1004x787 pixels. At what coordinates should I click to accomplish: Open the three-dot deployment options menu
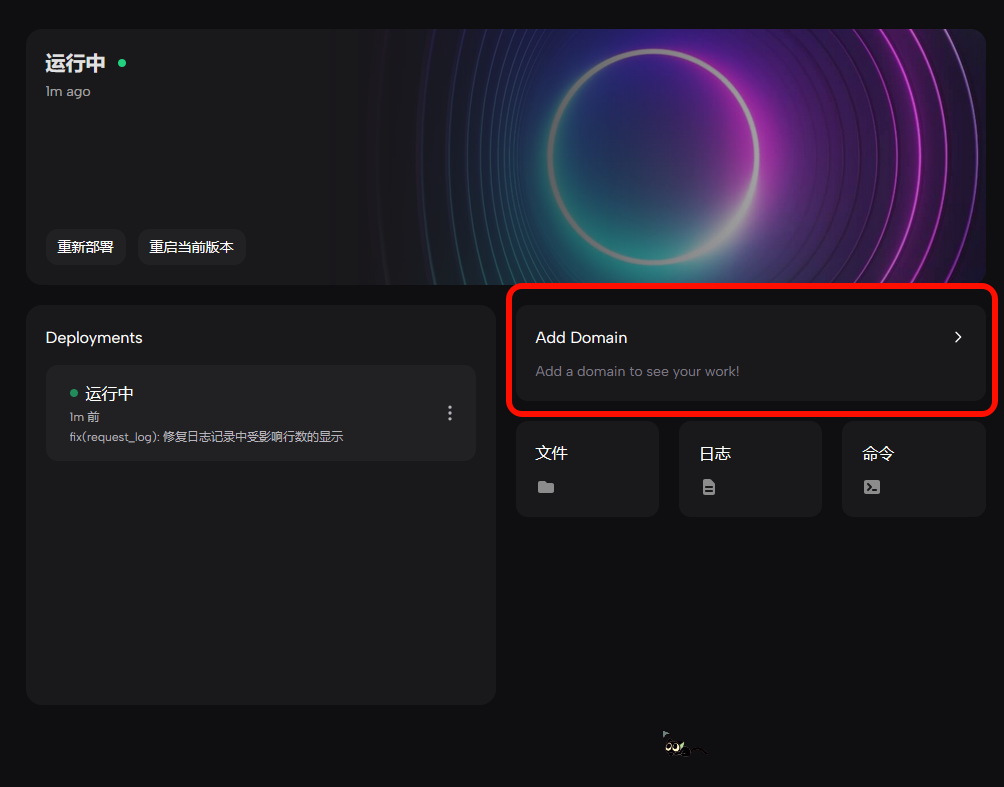(450, 413)
